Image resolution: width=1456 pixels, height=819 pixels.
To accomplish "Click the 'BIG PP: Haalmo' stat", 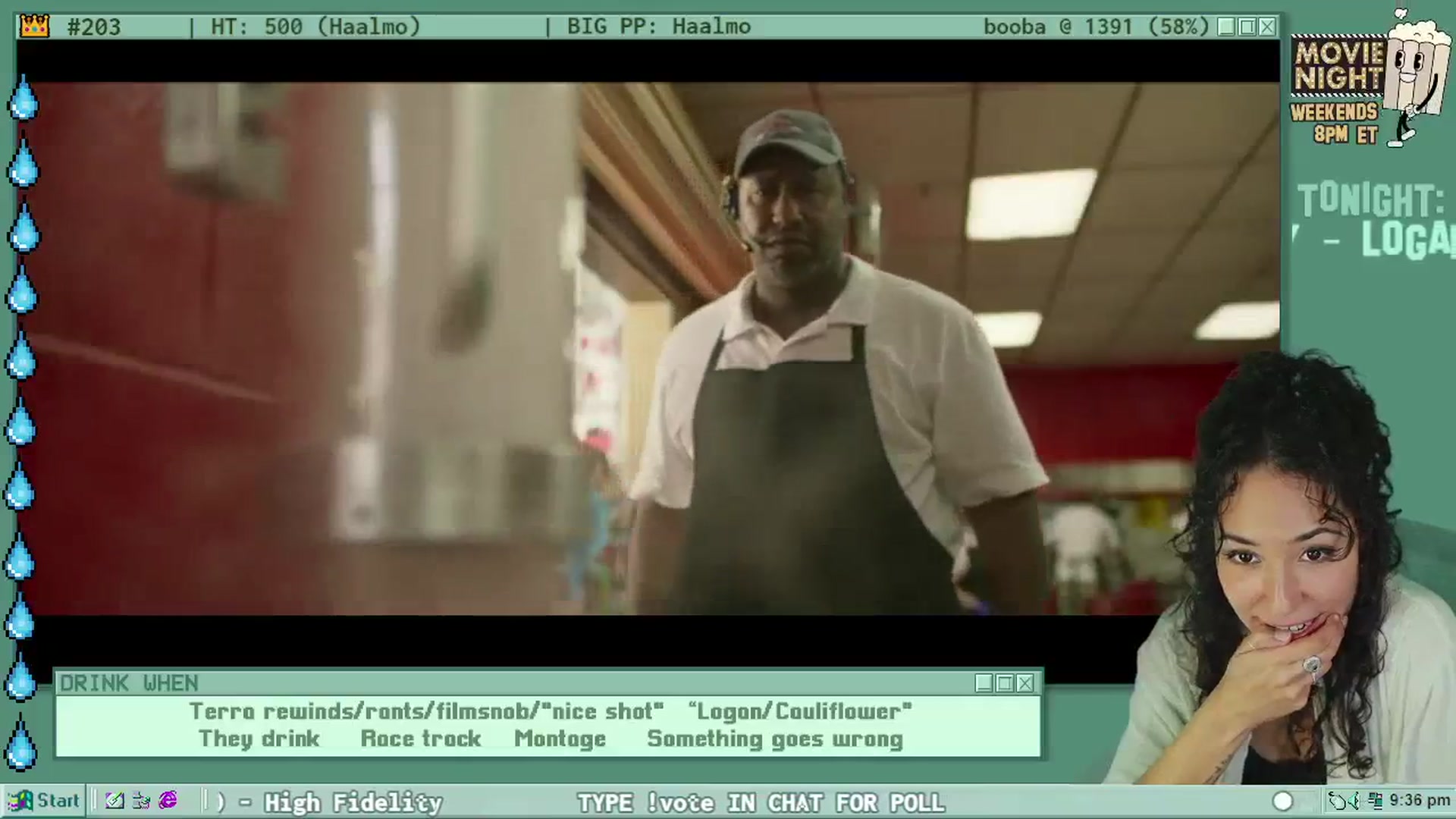I will [659, 27].
